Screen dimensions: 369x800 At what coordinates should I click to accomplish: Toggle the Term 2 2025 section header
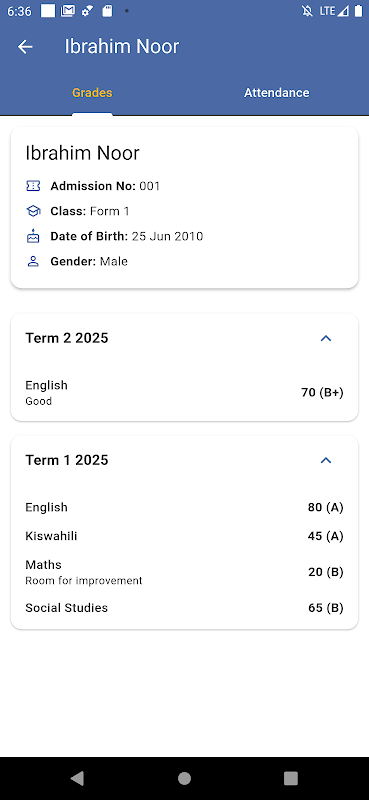184,338
